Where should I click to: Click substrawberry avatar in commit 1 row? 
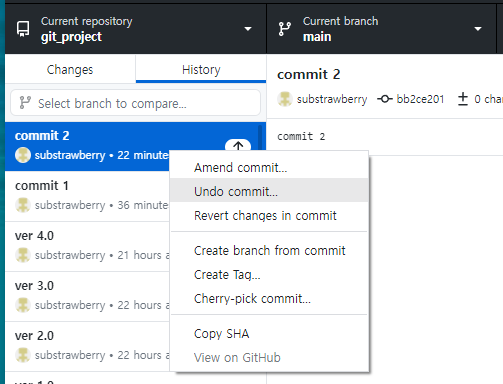[23, 205]
